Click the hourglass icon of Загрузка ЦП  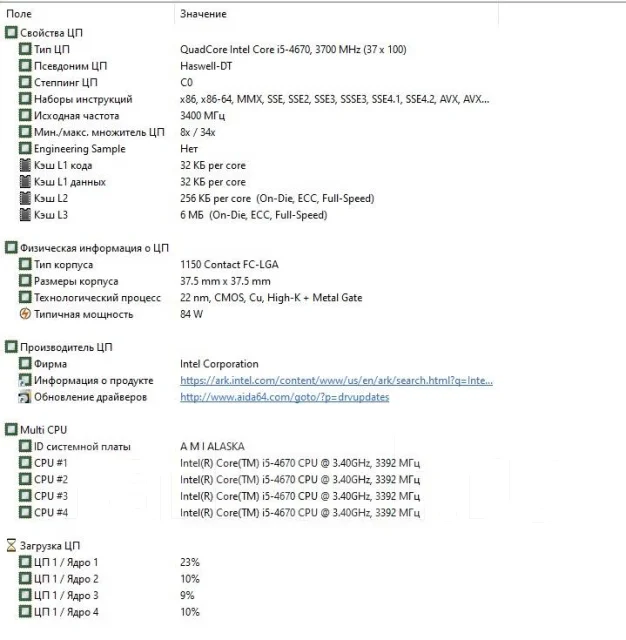(11, 545)
